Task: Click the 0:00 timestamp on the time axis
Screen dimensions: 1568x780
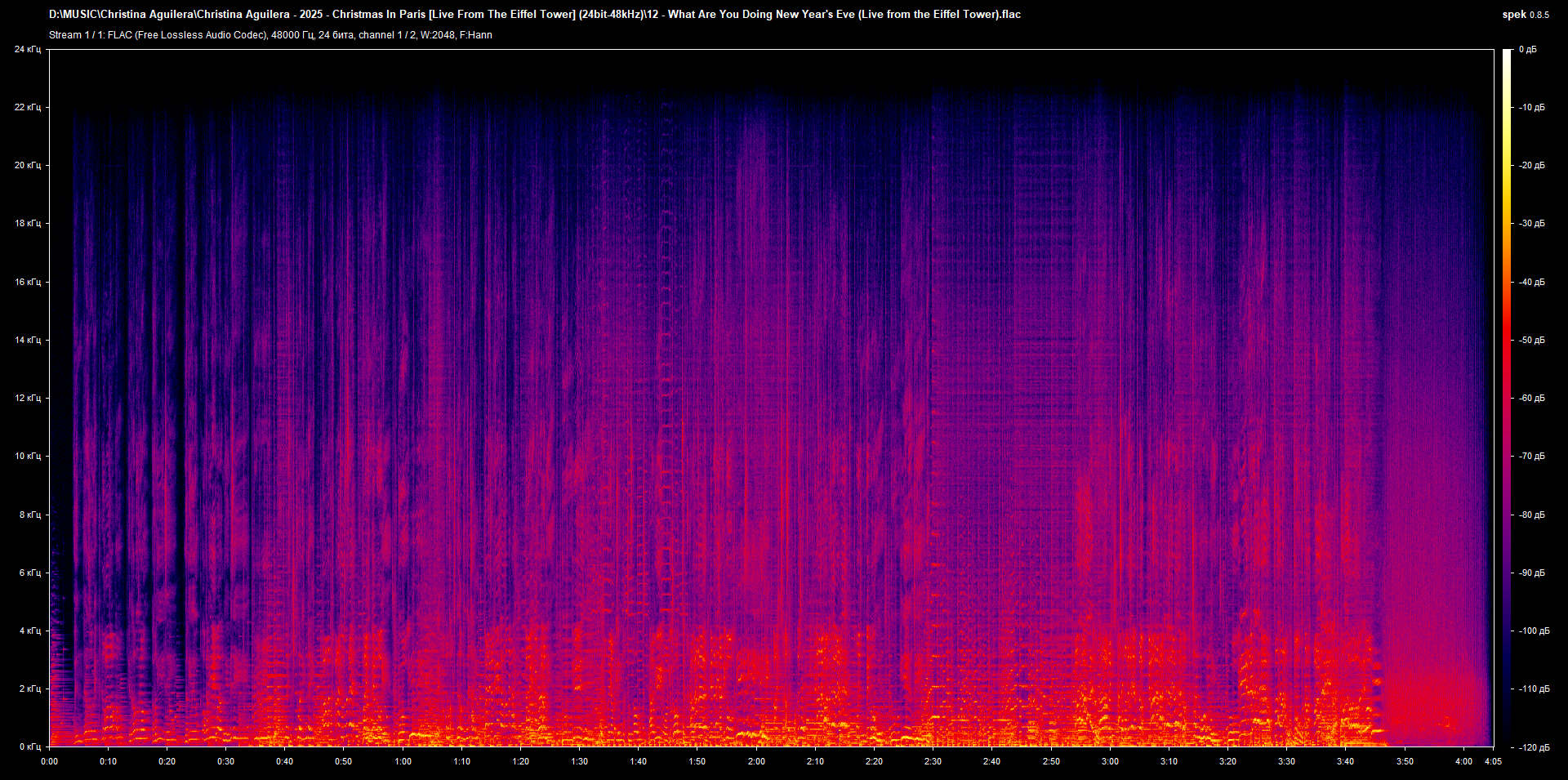Action: (x=49, y=760)
